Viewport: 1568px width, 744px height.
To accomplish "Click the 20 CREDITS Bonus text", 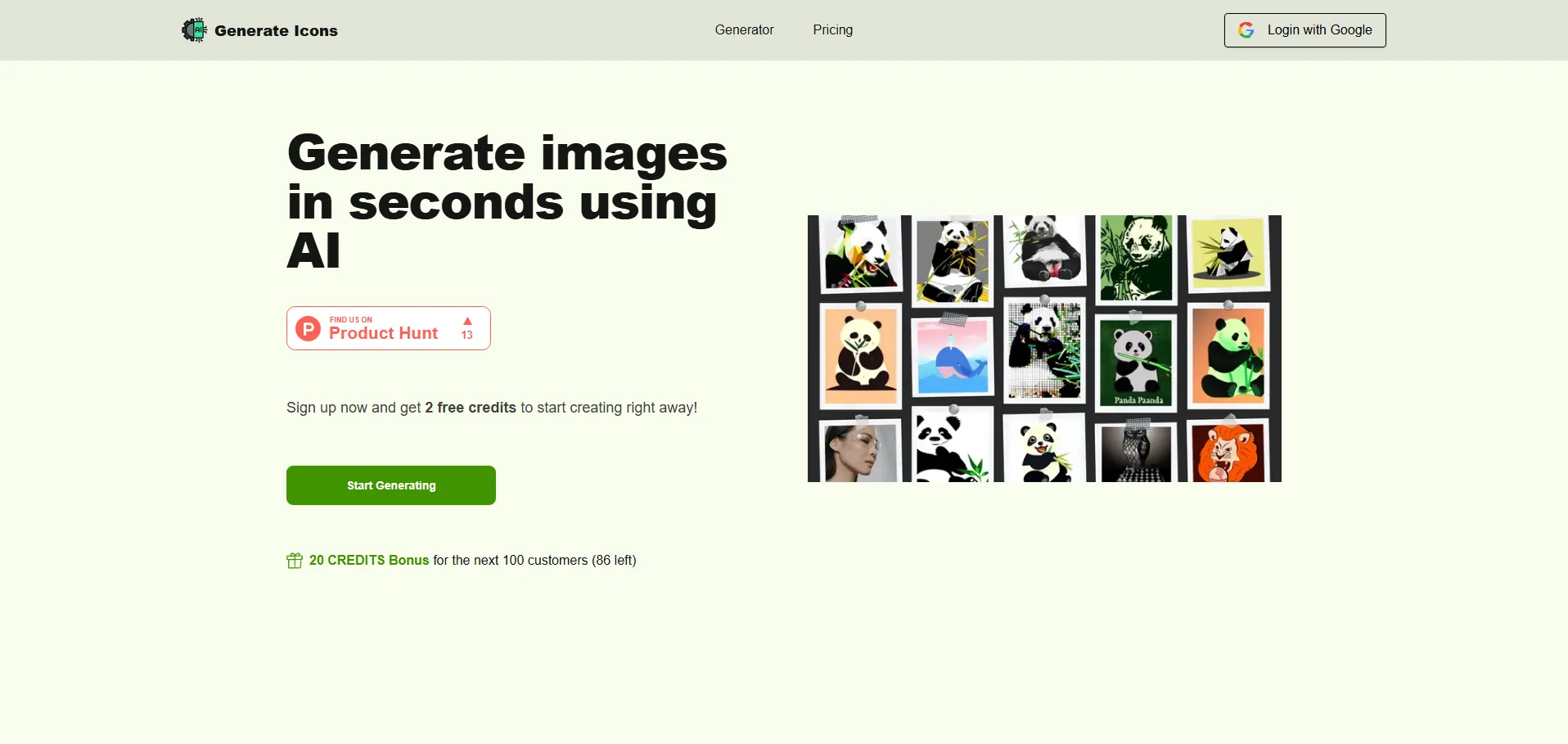I will click(x=368, y=561).
